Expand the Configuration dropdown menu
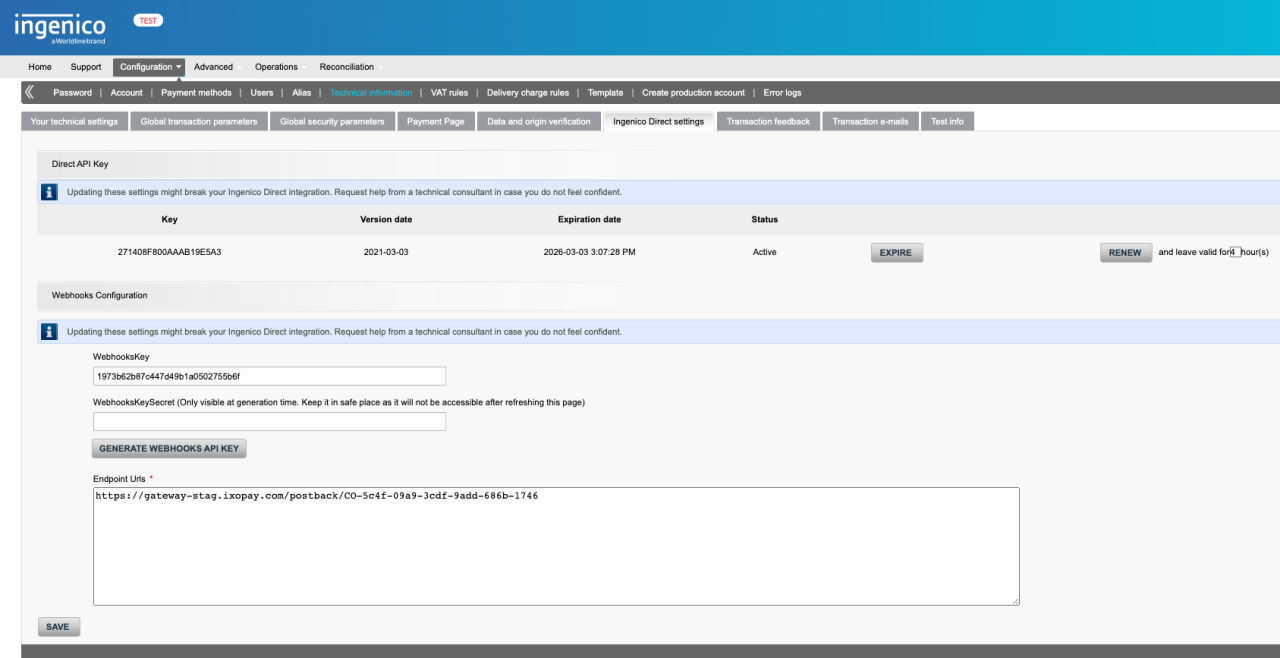 pyautogui.click(x=150, y=67)
